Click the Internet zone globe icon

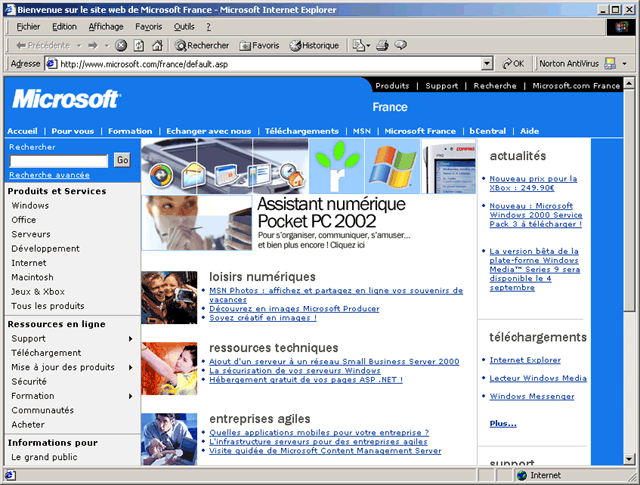tap(522, 475)
